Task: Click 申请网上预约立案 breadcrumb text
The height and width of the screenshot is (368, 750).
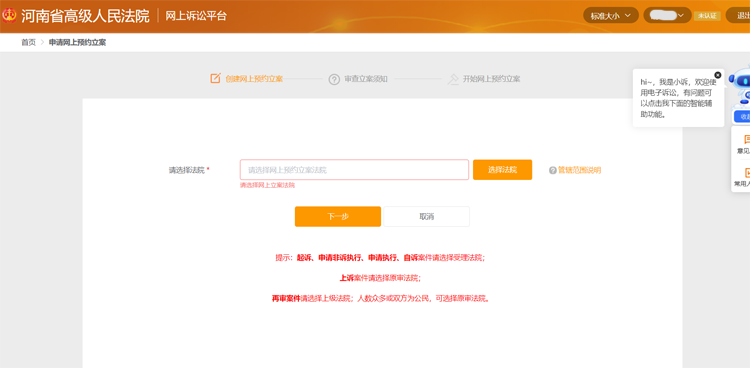Action: (77, 42)
